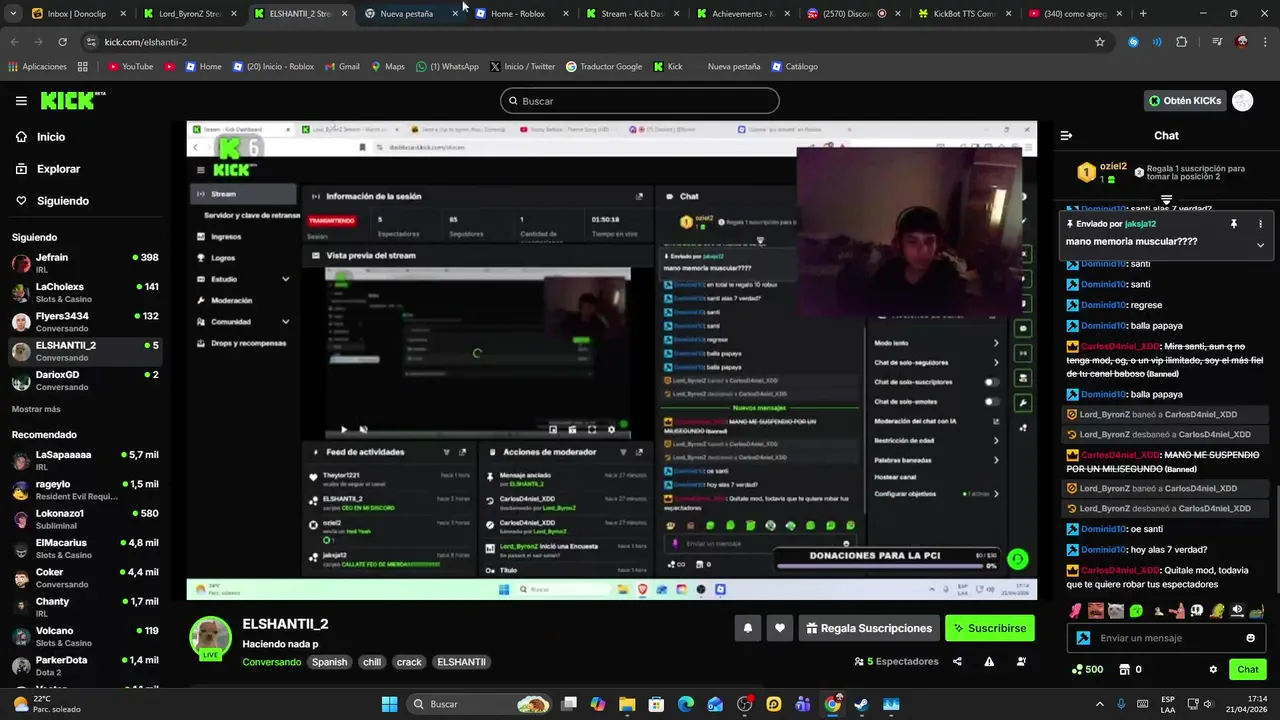Click Windows taskbar Buscar search box
This screenshot has height=720, width=1280.
pyautogui.click(x=480, y=704)
